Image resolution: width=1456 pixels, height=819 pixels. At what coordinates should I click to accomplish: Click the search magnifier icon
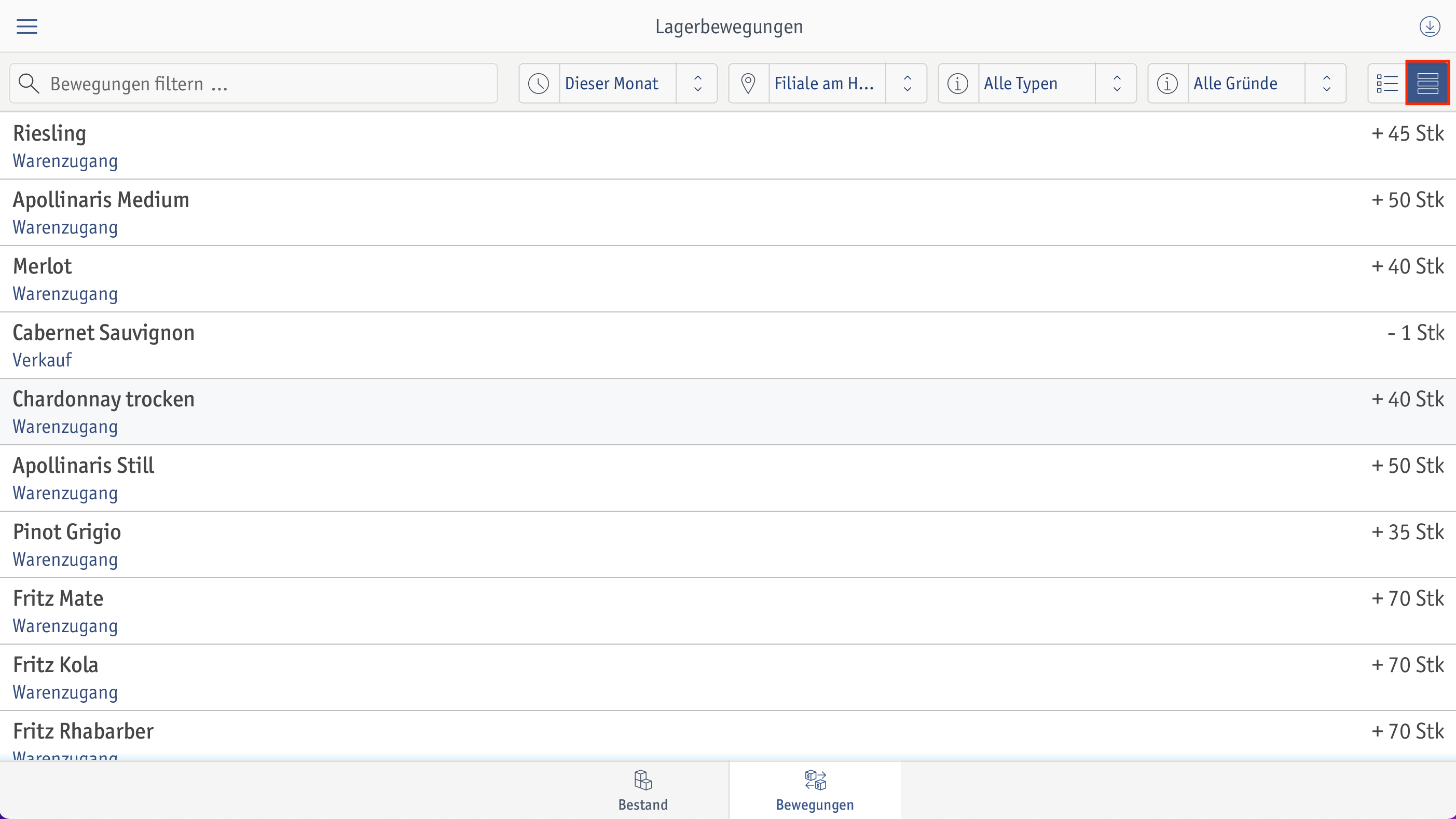click(29, 84)
